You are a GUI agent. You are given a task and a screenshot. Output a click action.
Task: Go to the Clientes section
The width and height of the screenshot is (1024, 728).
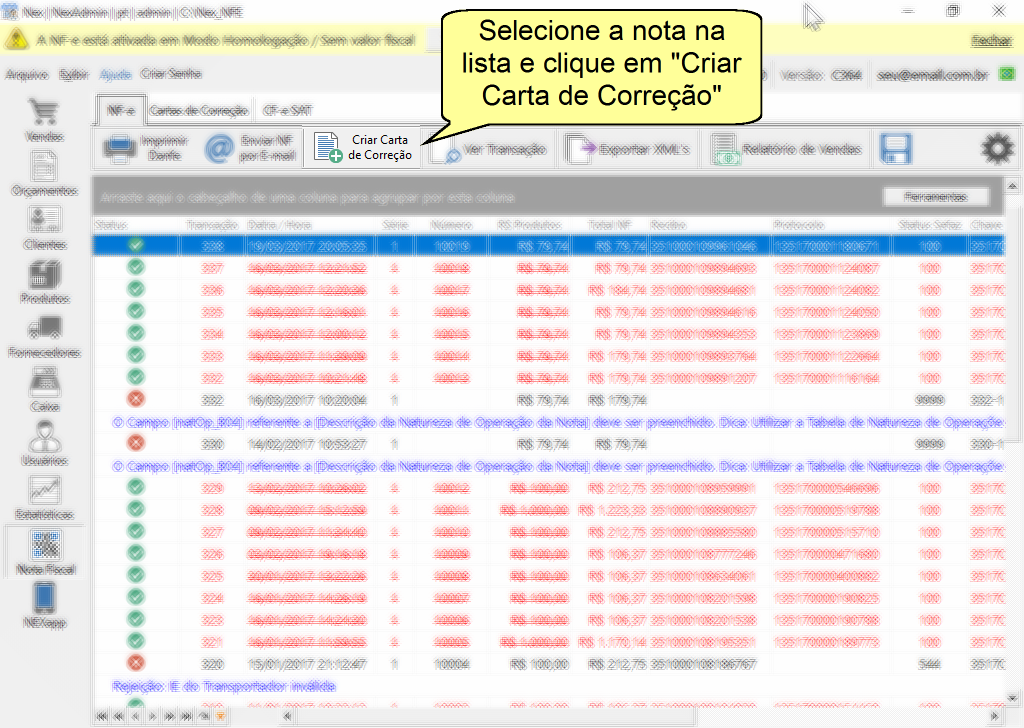coord(44,228)
